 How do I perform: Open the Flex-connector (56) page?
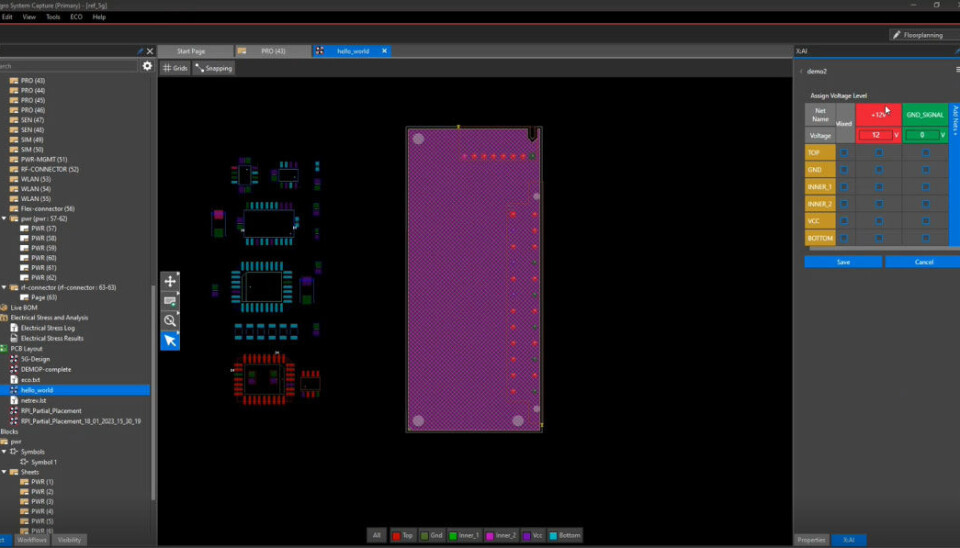pyautogui.click(x=47, y=209)
